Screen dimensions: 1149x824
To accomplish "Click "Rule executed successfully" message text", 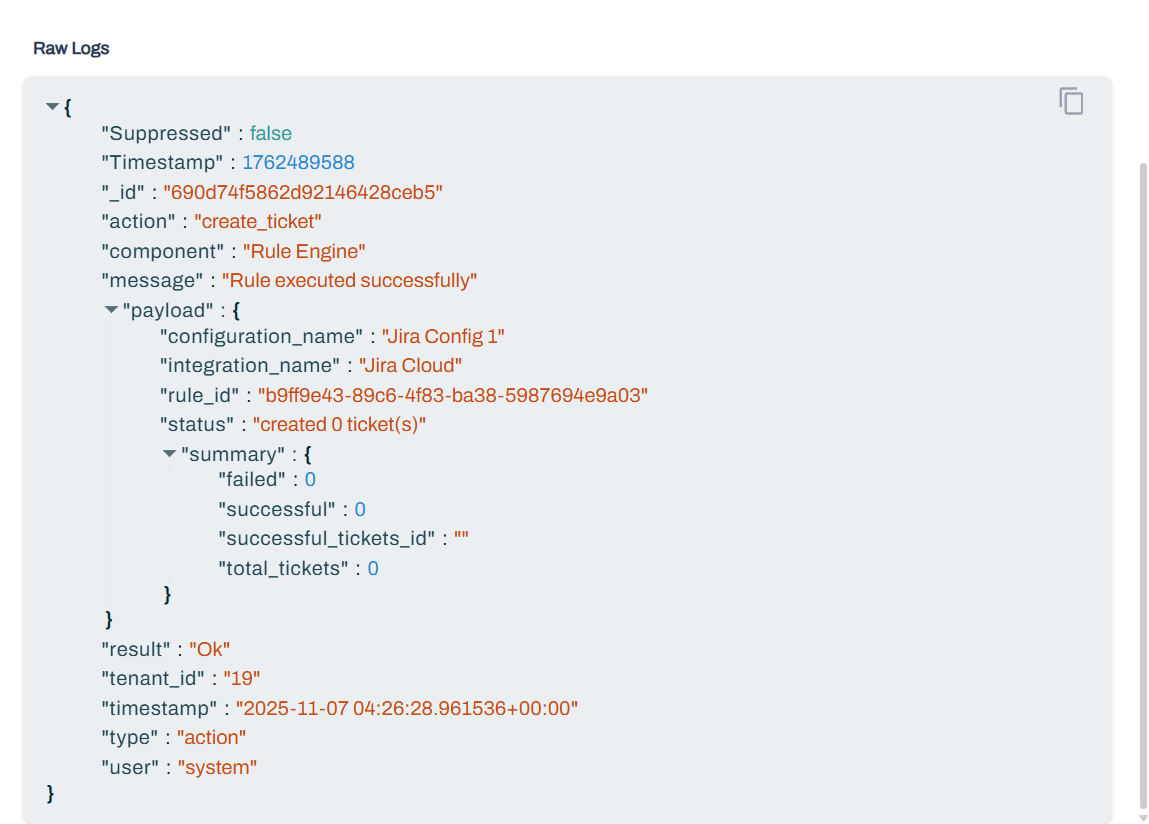I will point(349,281).
